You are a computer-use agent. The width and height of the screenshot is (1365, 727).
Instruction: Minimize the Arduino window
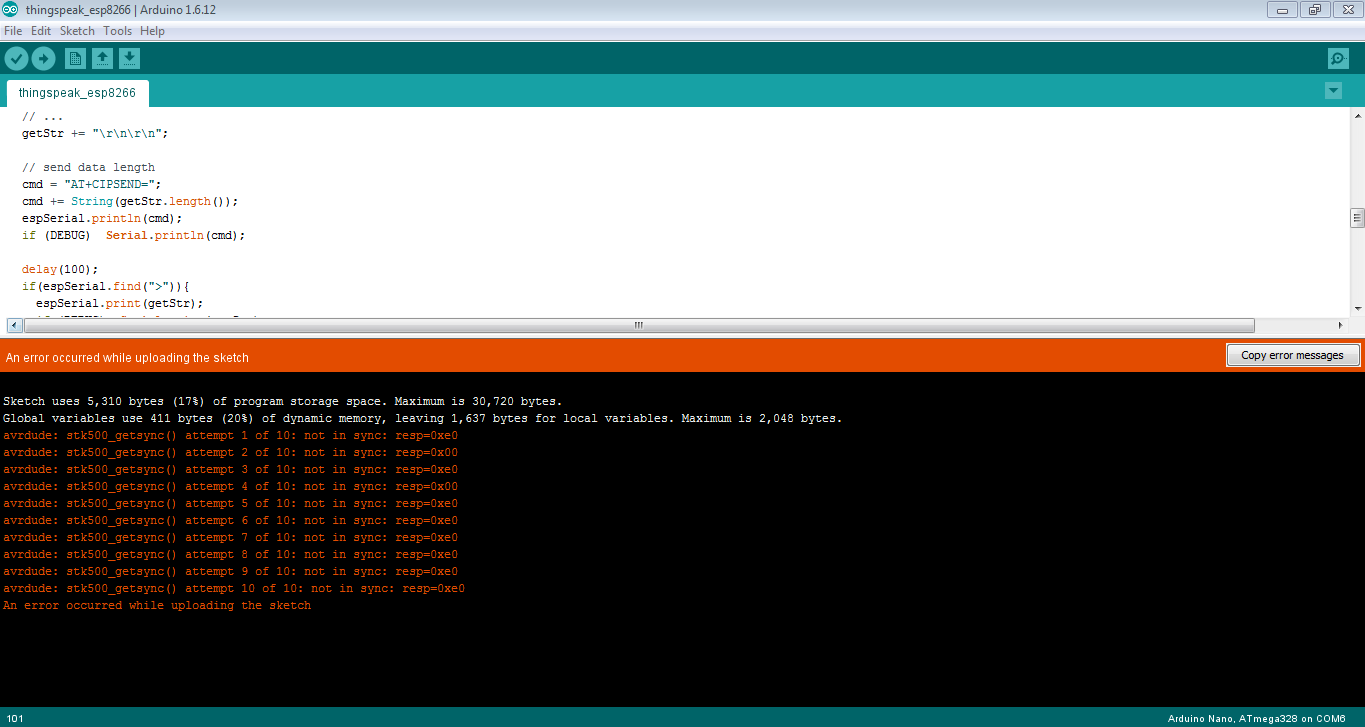(x=1283, y=10)
